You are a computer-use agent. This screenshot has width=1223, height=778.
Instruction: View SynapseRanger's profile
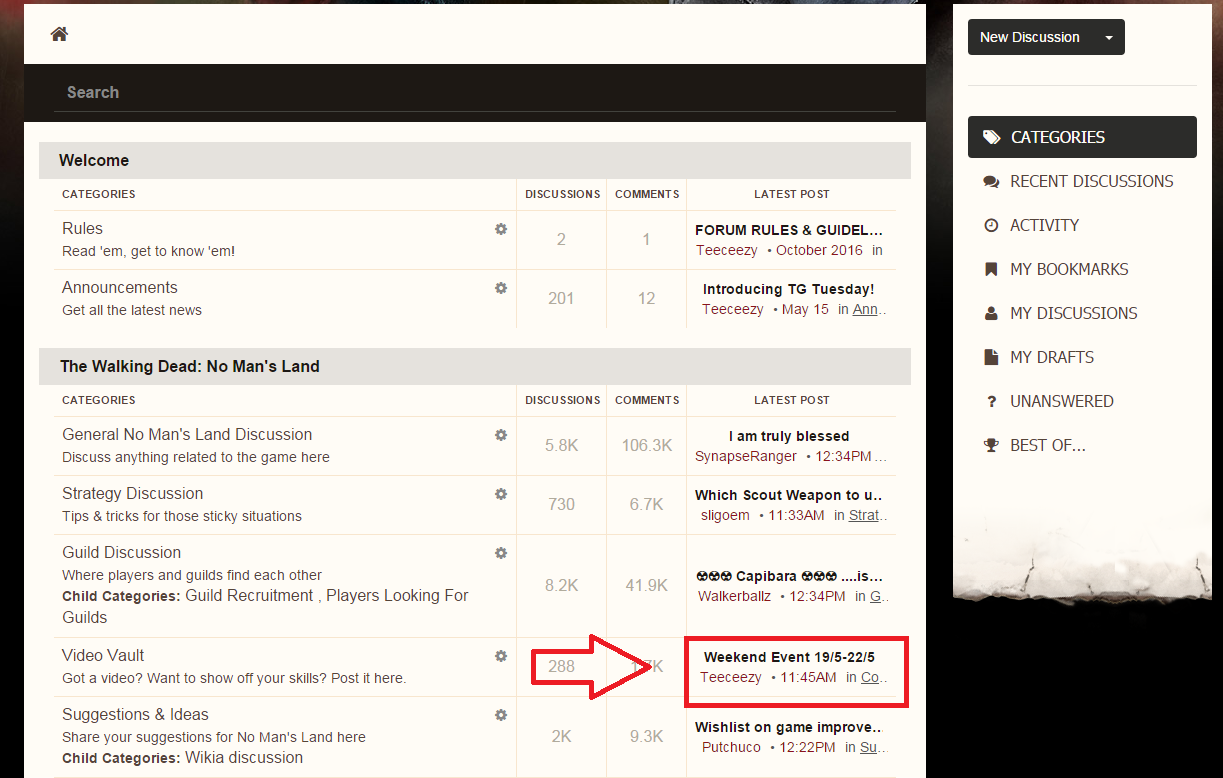click(746, 456)
